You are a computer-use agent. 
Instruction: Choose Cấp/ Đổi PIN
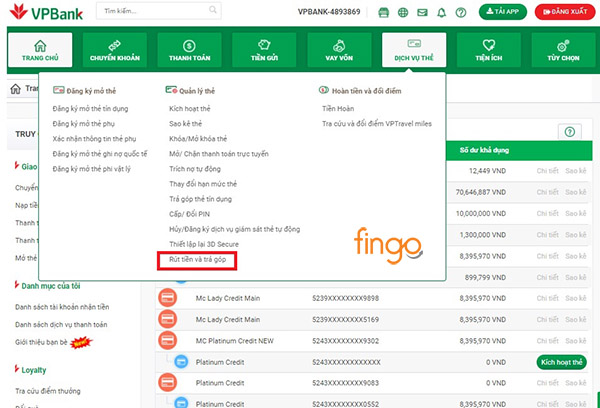(x=189, y=214)
